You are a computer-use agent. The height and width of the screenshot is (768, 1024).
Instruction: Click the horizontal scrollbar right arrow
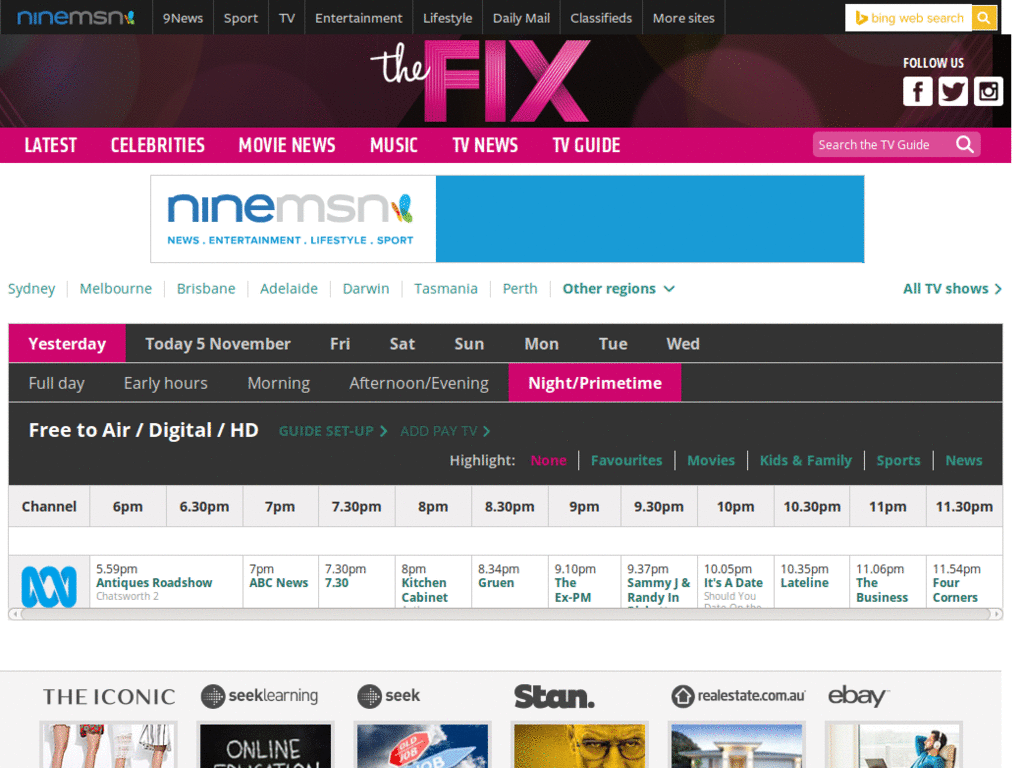pos(997,614)
